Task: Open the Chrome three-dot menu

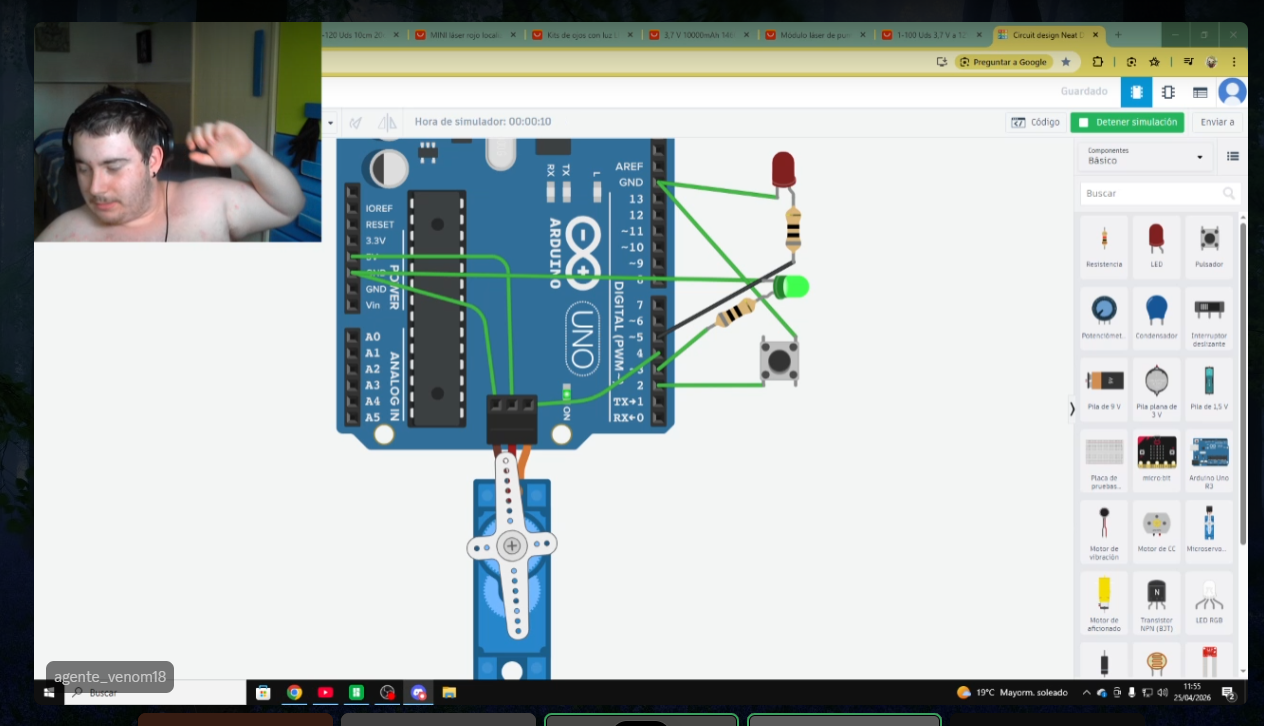Action: tap(1235, 62)
